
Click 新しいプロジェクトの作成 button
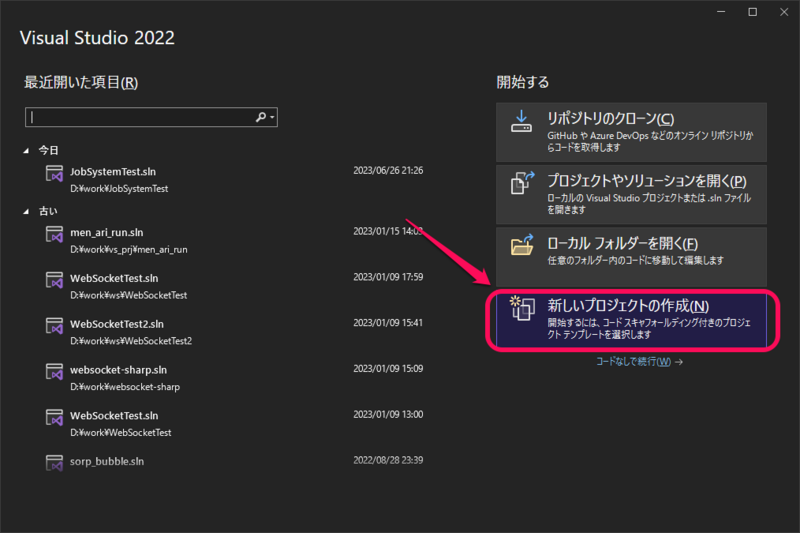[631, 320]
